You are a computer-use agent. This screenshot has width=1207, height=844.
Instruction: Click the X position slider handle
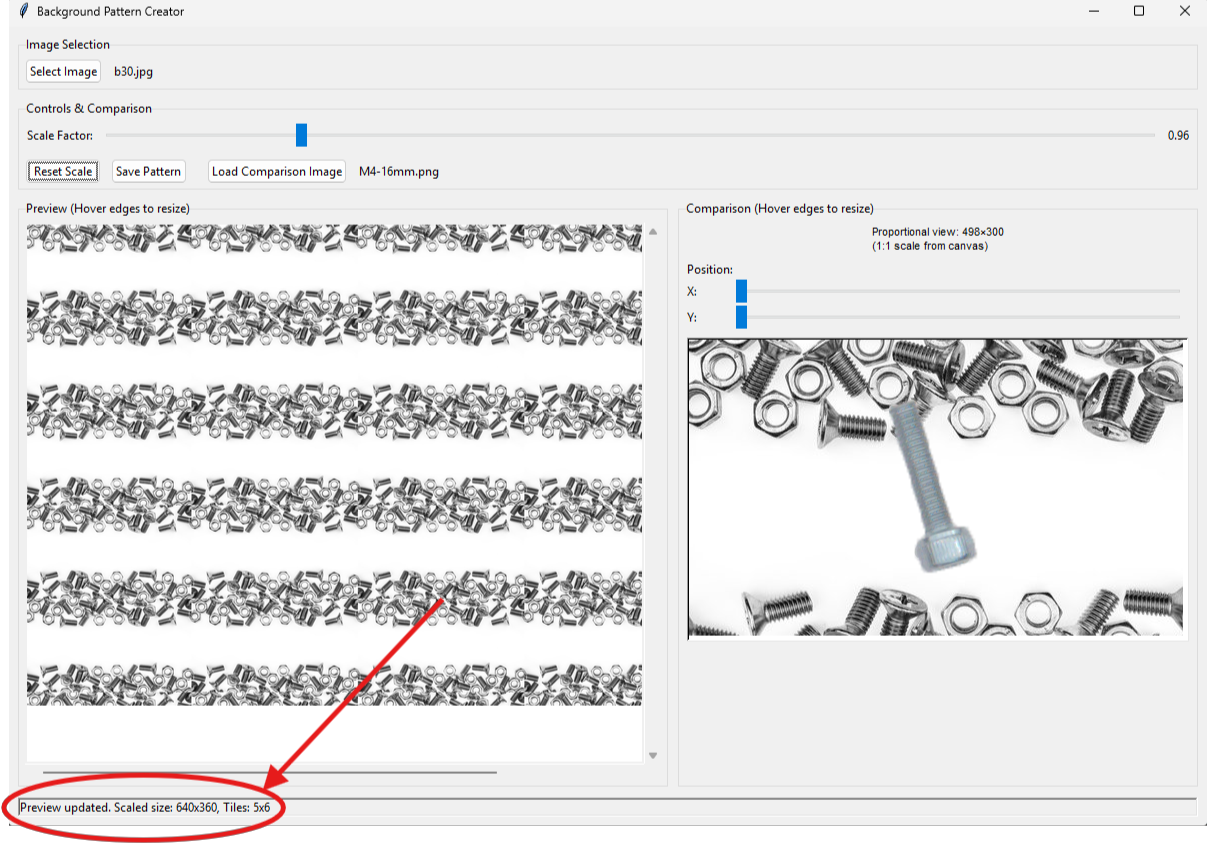pos(741,291)
